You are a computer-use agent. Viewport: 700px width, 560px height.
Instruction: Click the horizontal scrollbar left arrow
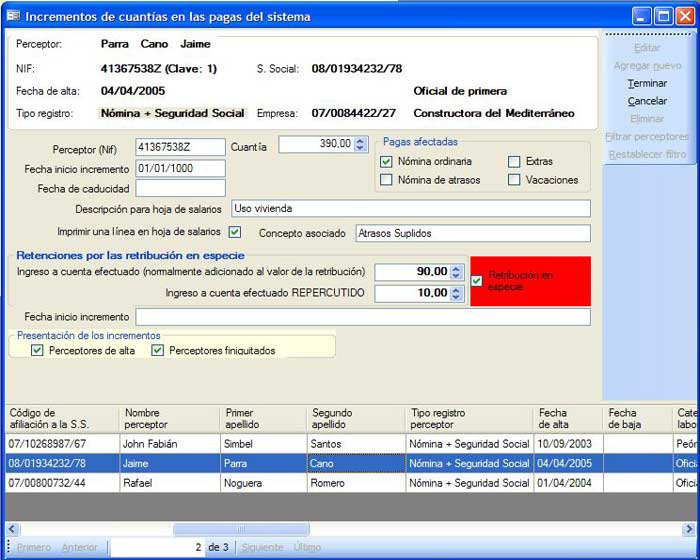12,529
